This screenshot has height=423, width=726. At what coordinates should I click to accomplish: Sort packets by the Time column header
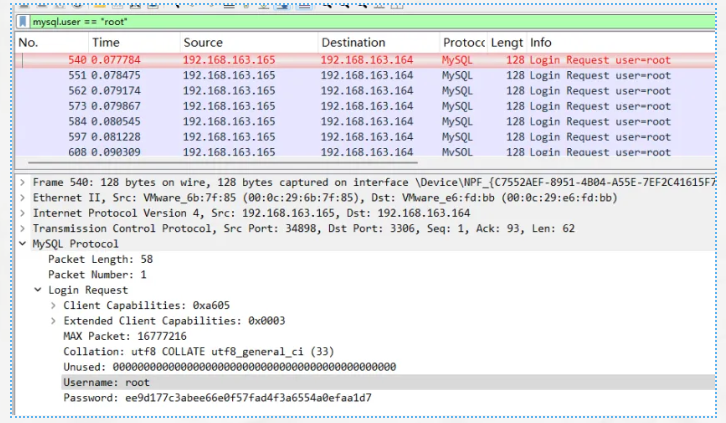(x=105, y=43)
